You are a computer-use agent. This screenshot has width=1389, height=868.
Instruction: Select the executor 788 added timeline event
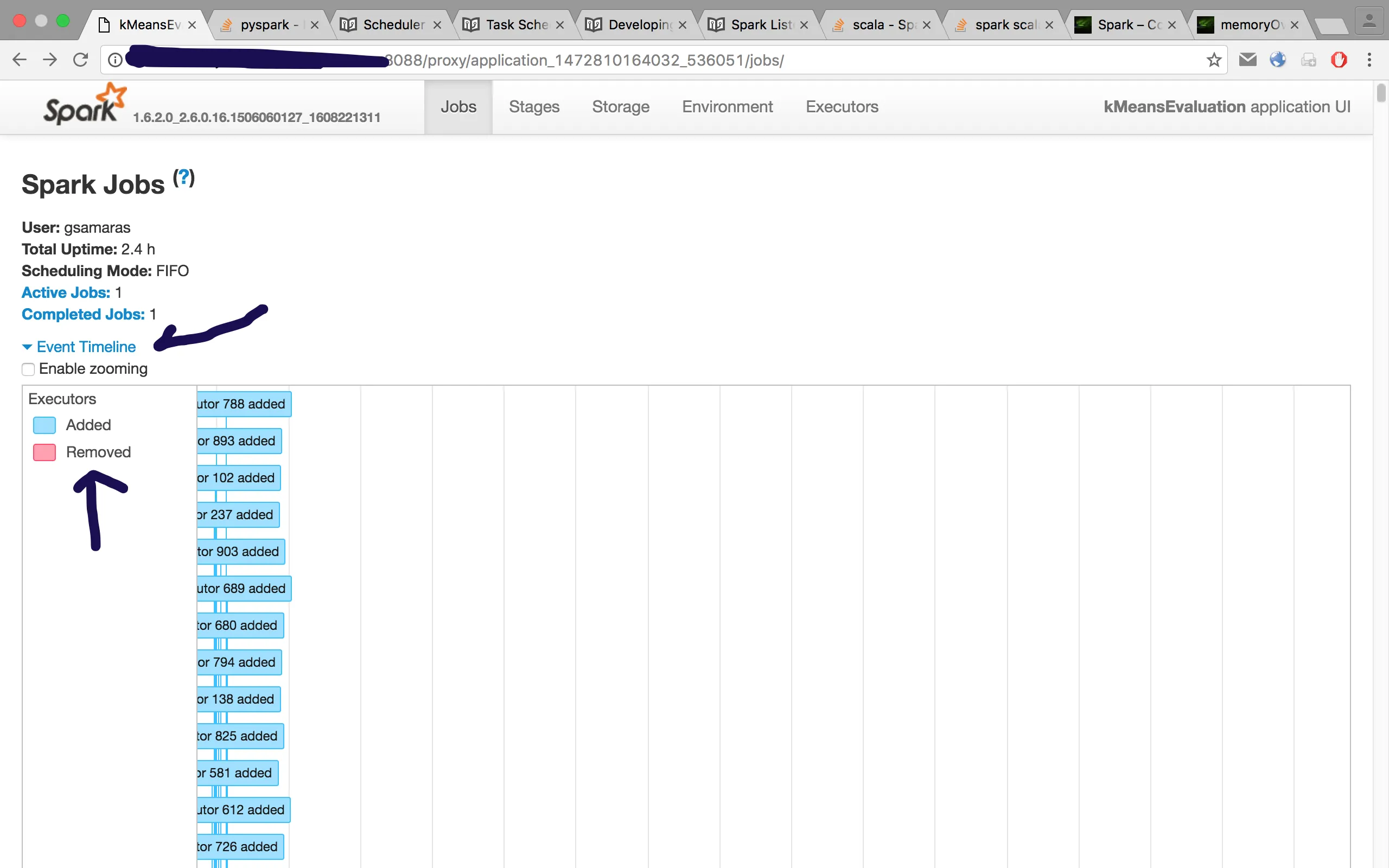click(x=244, y=404)
